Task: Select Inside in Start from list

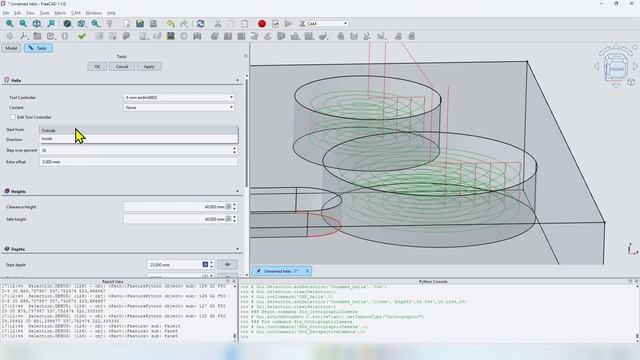Action: tap(138, 139)
